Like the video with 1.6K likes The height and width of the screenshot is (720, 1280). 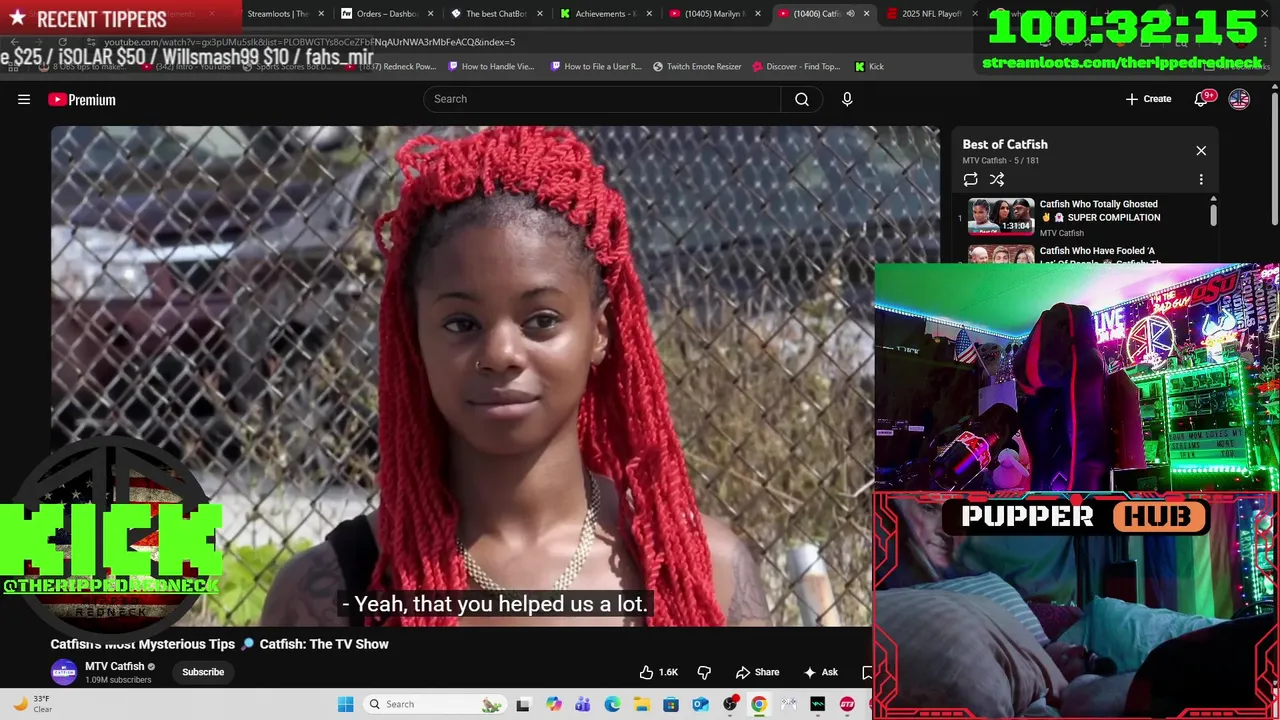tap(659, 672)
